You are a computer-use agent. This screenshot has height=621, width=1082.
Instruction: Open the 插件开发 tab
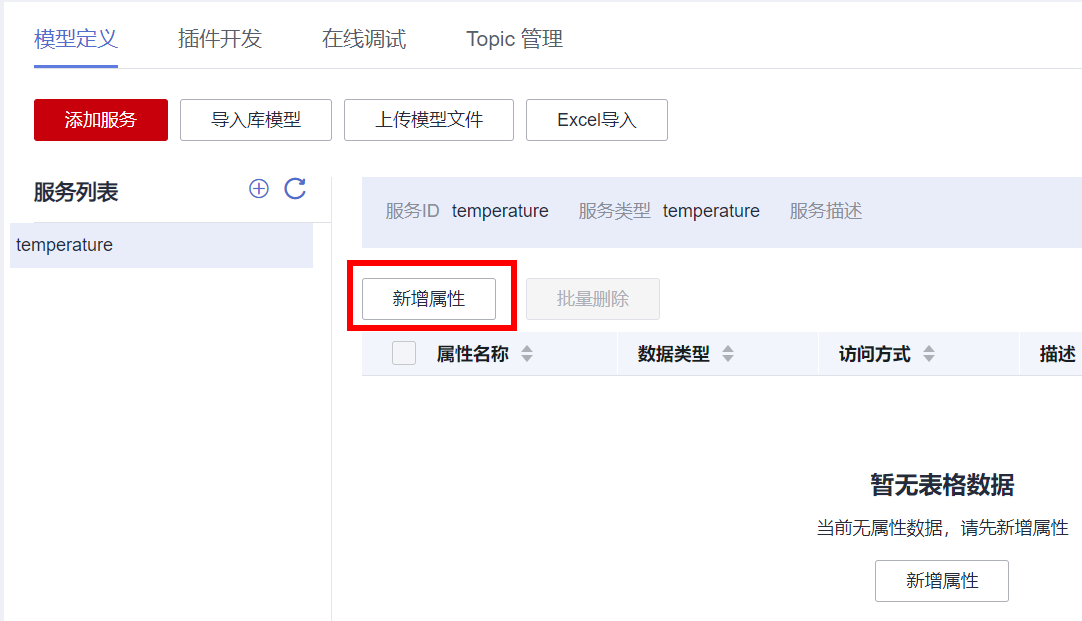pyautogui.click(x=220, y=39)
